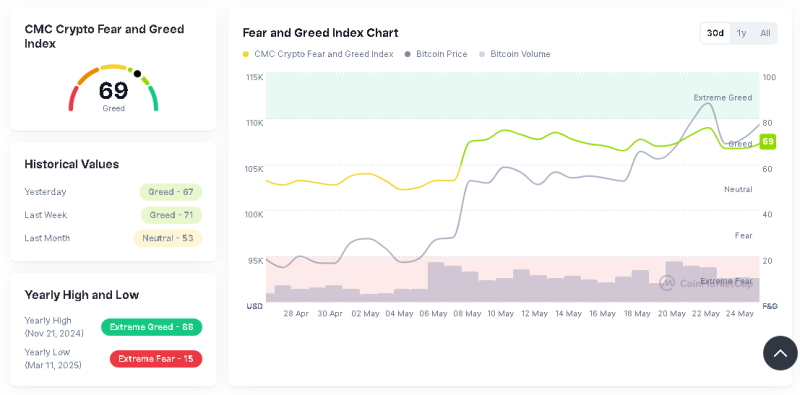Click the Greed - 71 last week badge

[171, 215]
